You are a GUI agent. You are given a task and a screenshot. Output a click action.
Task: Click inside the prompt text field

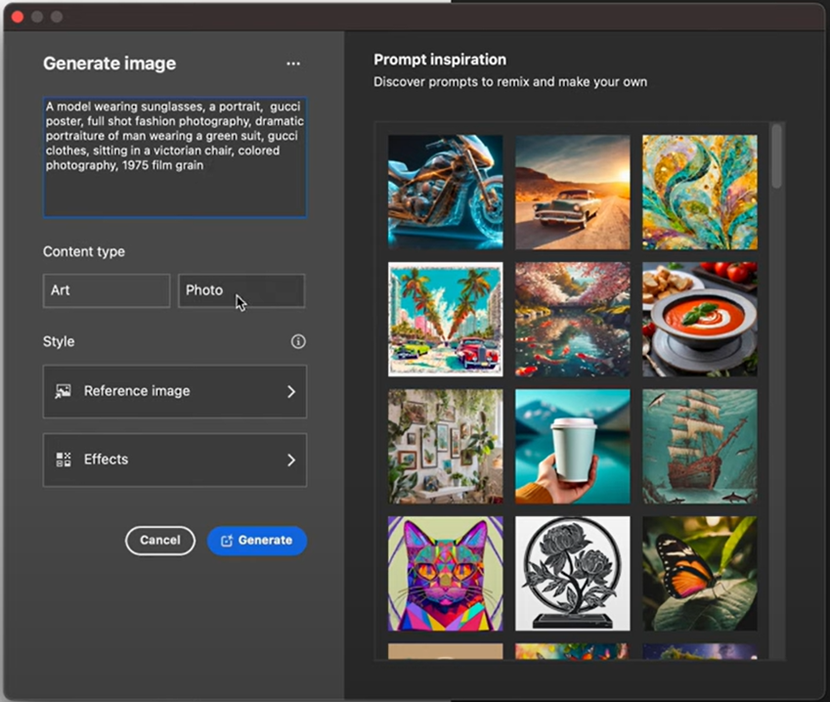174,155
